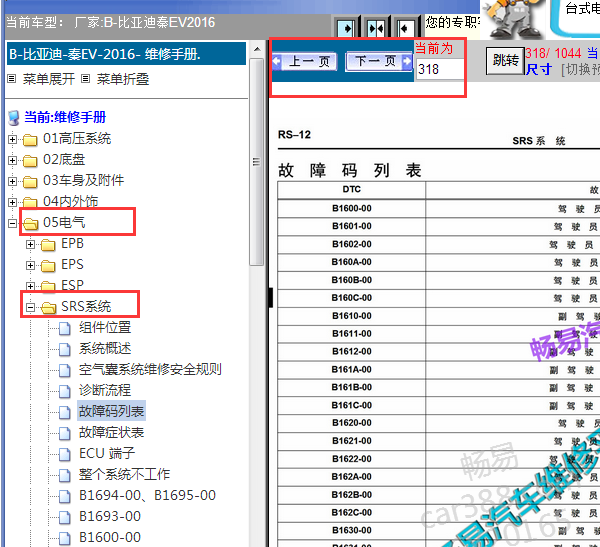Click the B1693-00 document icon
Viewport: 600px width, 547px height.
coord(65,517)
